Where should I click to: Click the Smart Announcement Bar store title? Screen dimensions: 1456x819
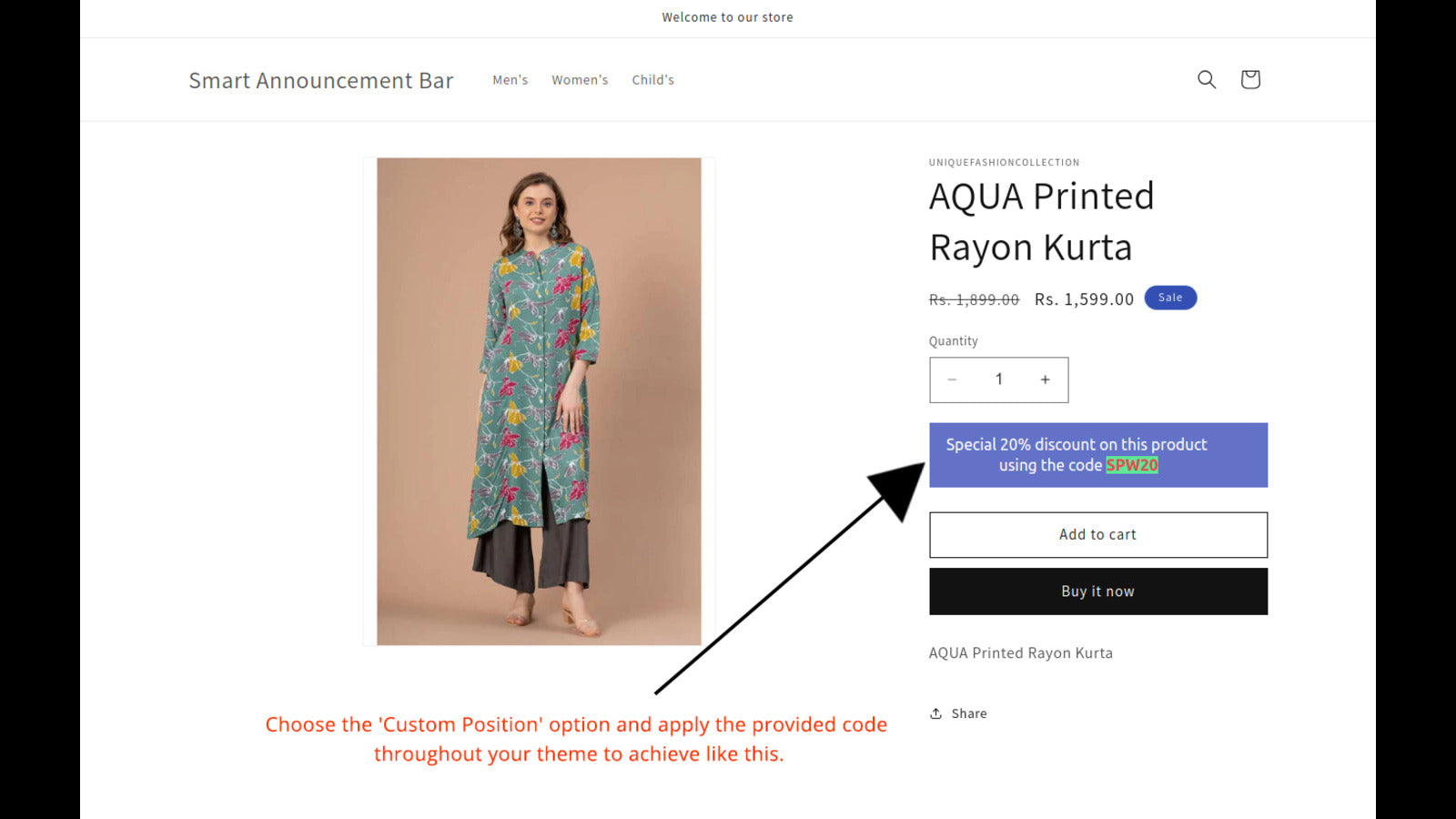coord(320,81)
